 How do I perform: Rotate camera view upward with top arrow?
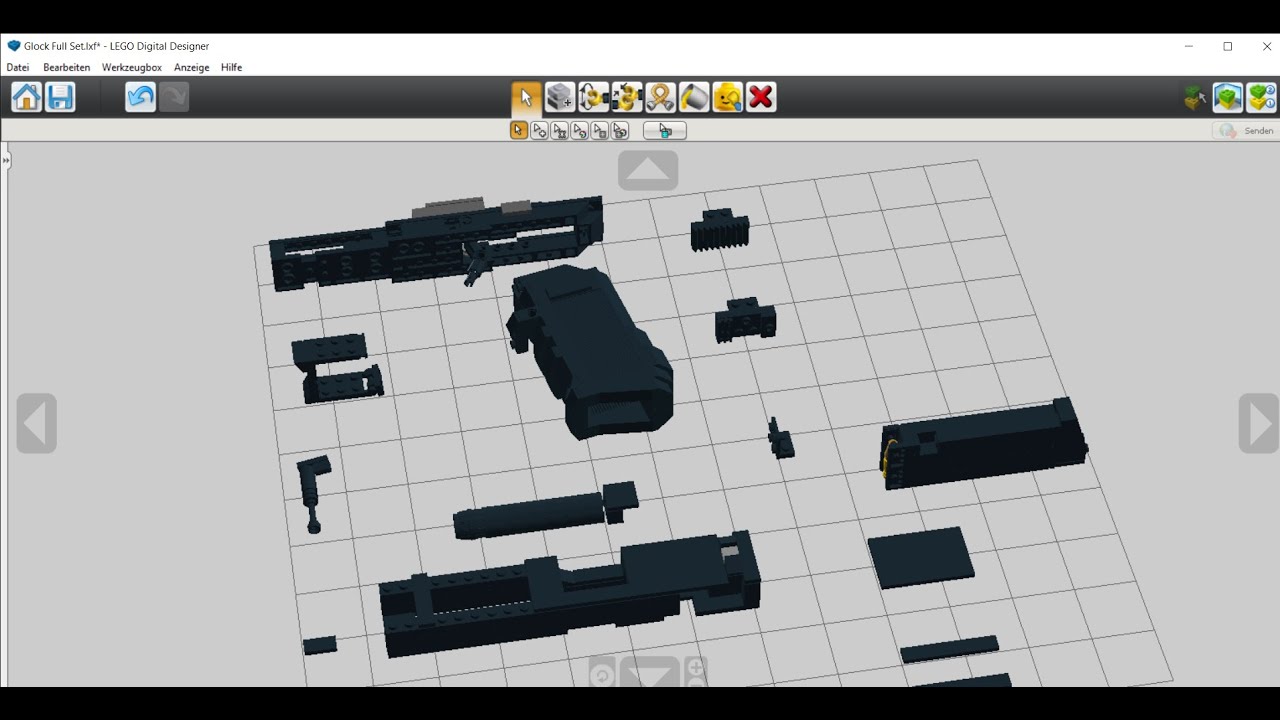pyautogui.click(x=648, y=170)
